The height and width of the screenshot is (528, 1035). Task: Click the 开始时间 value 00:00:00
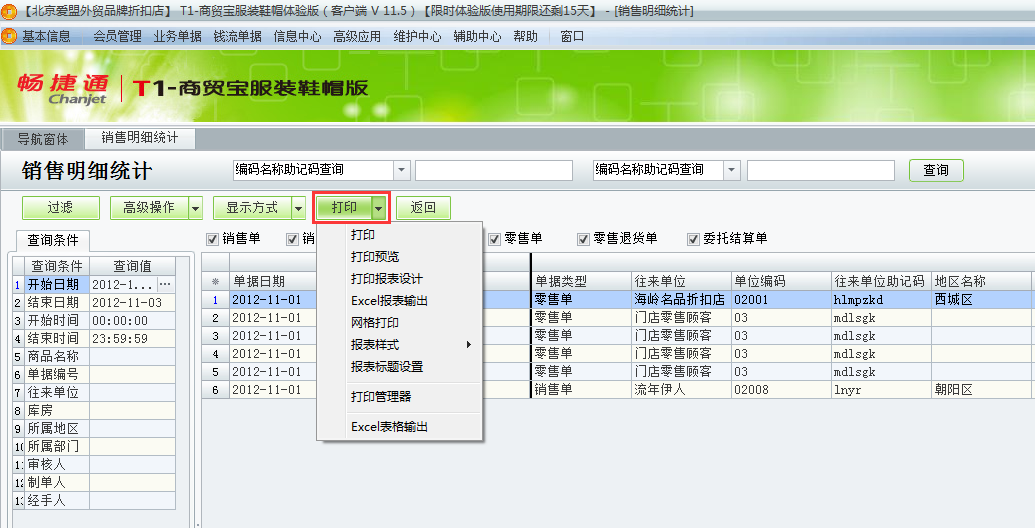tap(133, 320)
